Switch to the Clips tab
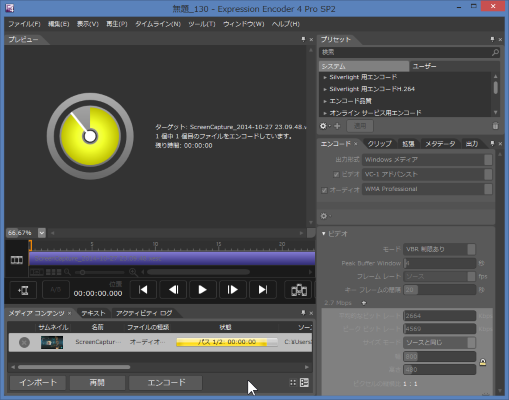 pyautogui.click(x=379, y=144)
